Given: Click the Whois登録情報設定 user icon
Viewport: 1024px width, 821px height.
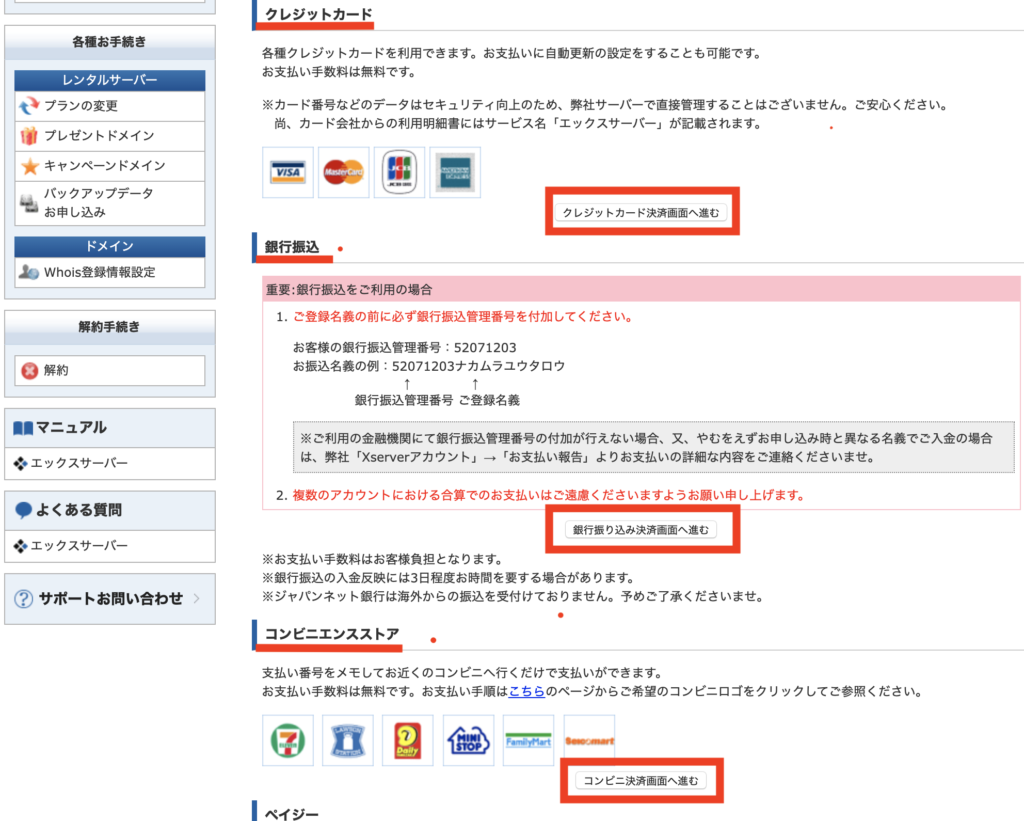Looking at the screenshot, I should pyautogui.click(x=29, y=272).
